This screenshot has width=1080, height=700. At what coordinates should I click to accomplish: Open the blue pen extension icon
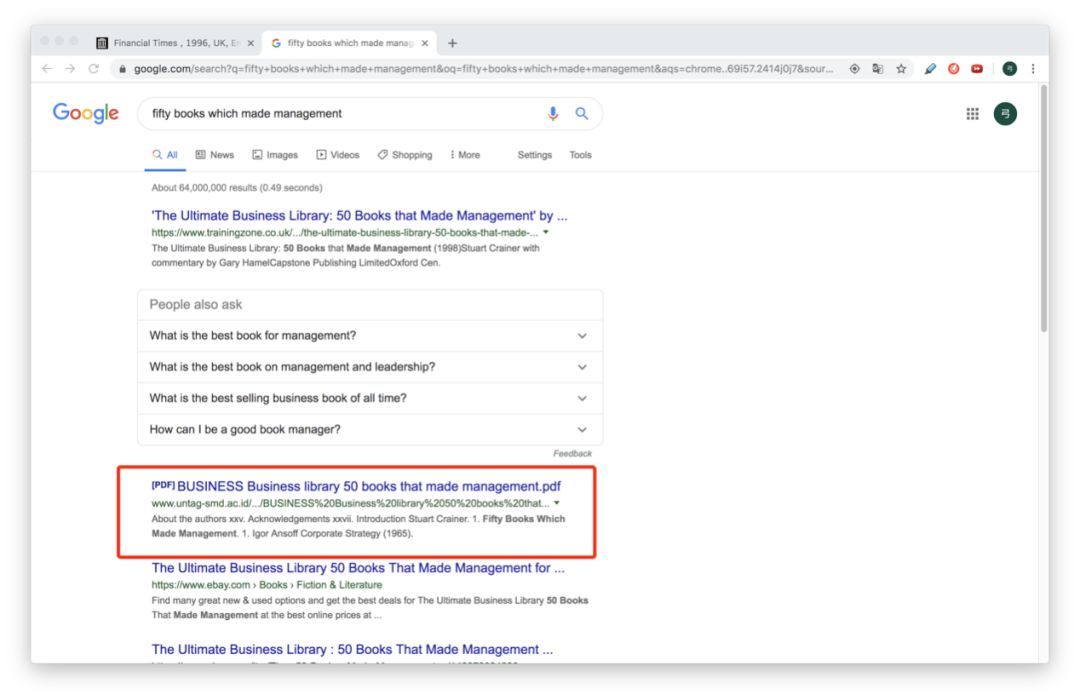pos(930,69)
